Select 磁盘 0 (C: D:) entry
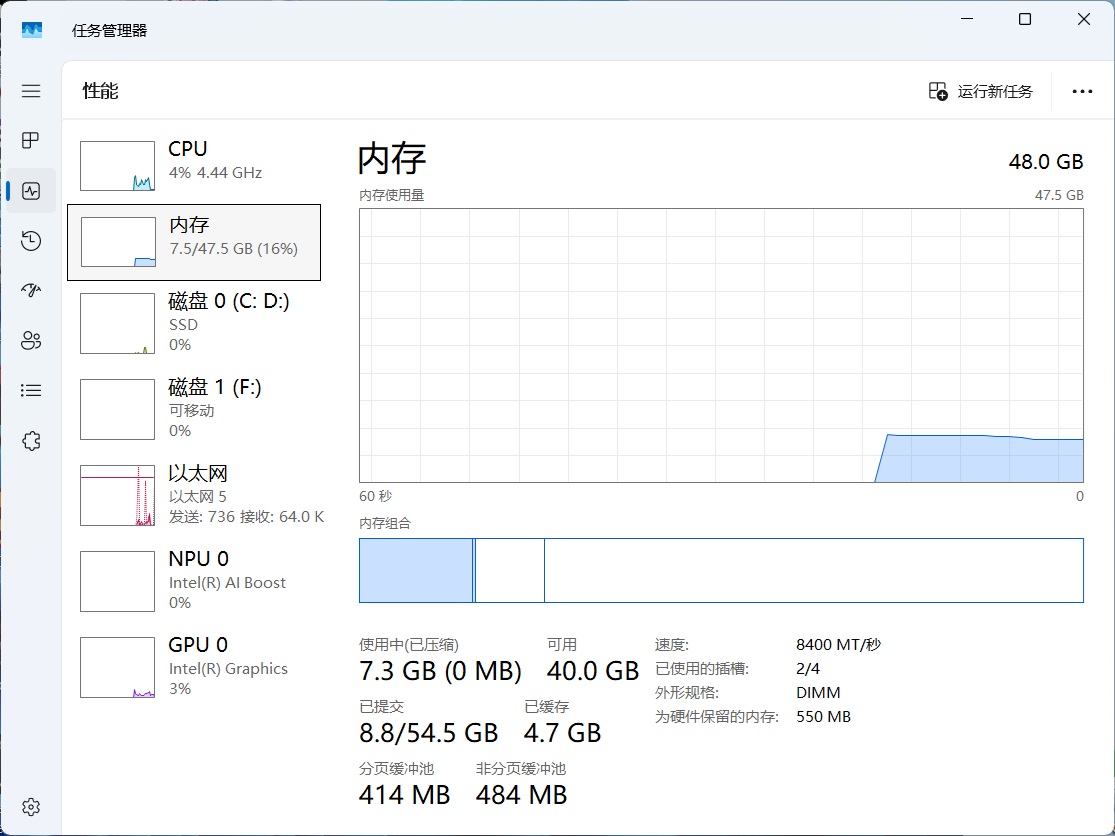 [x=194, y=323]
